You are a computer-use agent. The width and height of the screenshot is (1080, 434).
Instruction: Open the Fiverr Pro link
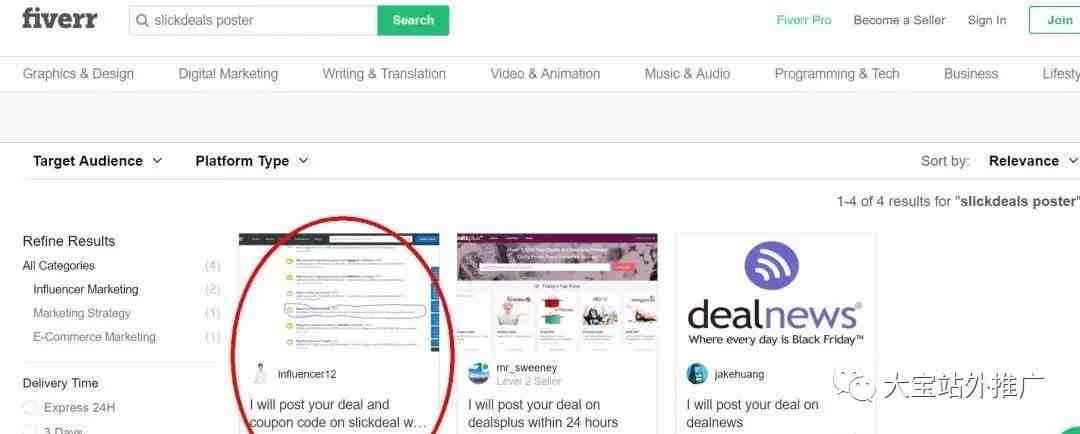804,20
